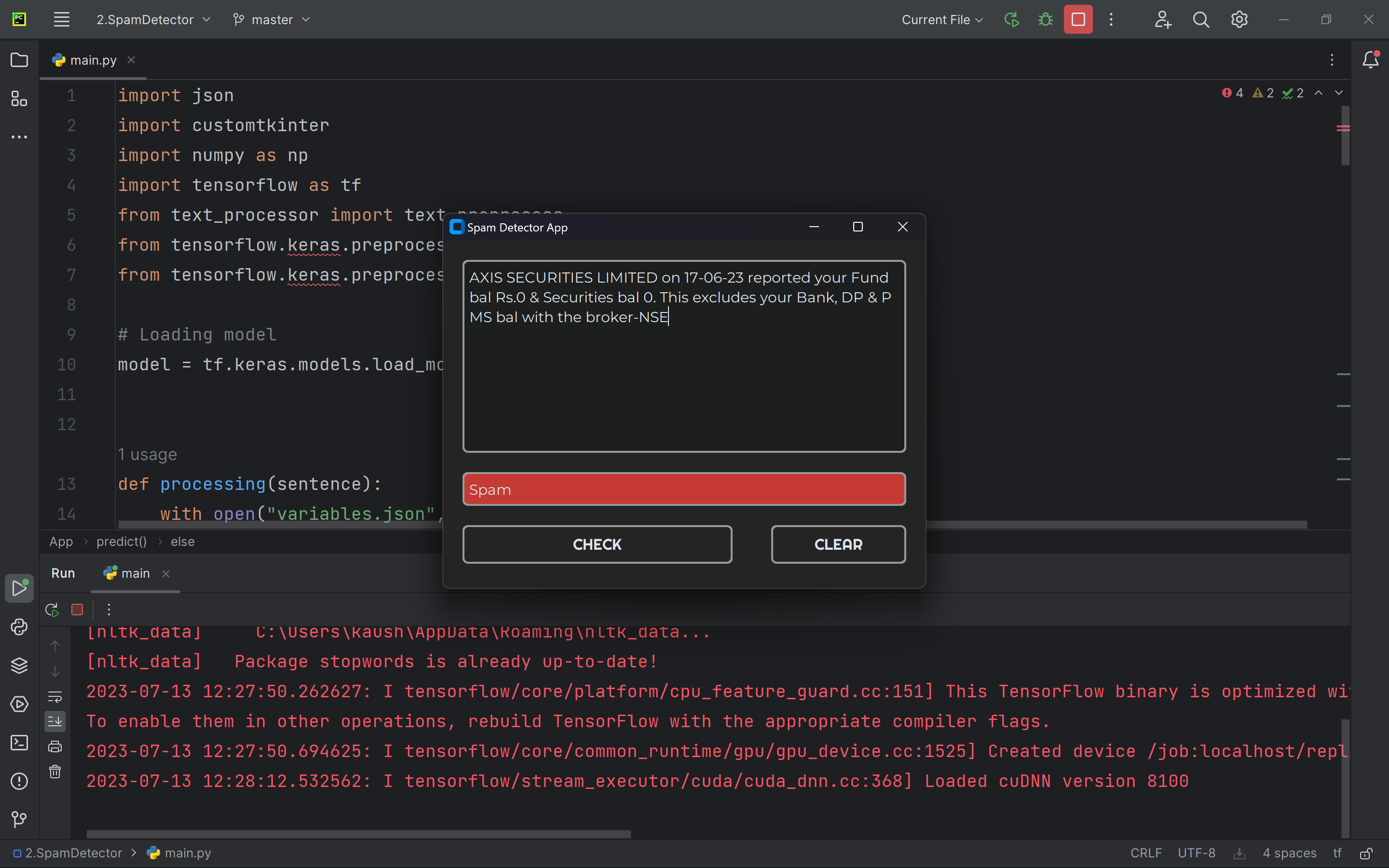Viewport: 1389px width, 868px height.
Task: Open Search Everywhere with the magnifier icon
Action: point(1201,19)
